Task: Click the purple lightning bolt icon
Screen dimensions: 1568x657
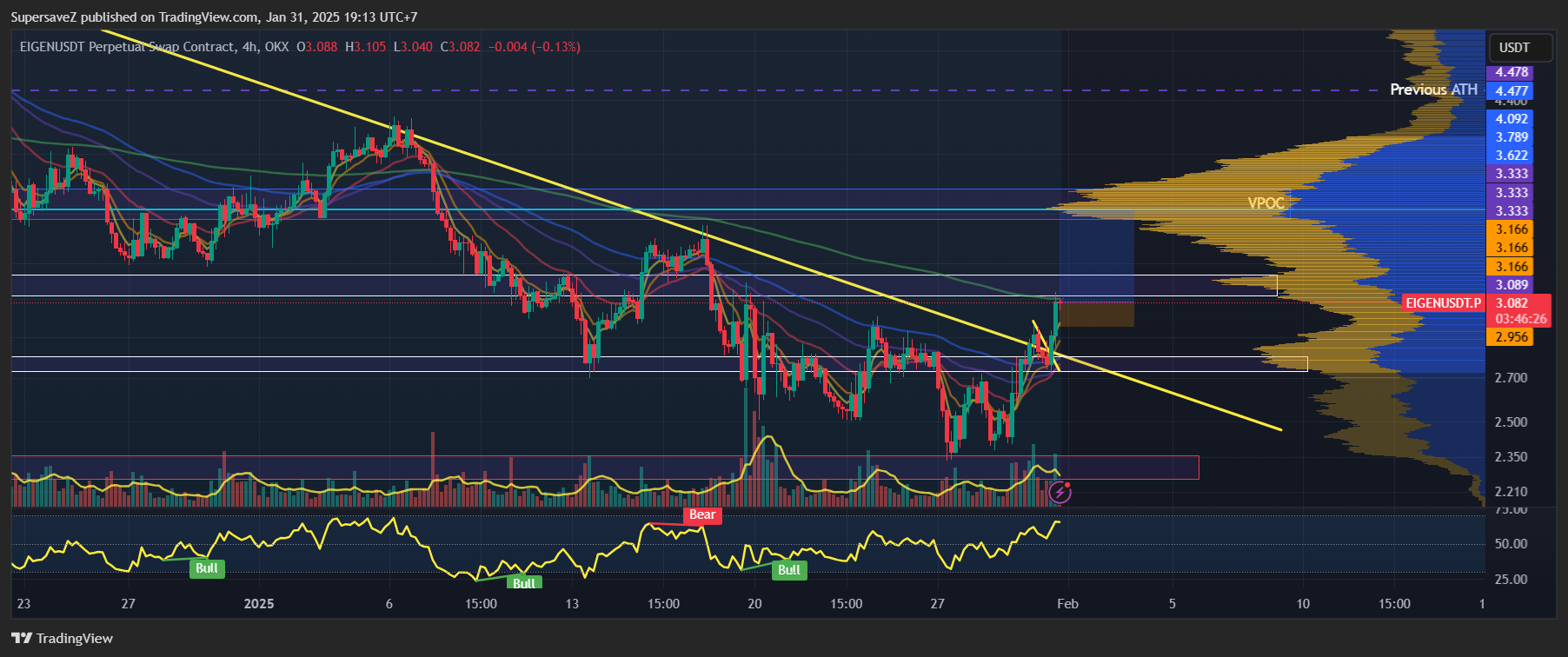Action: (x=1060, y=494)
